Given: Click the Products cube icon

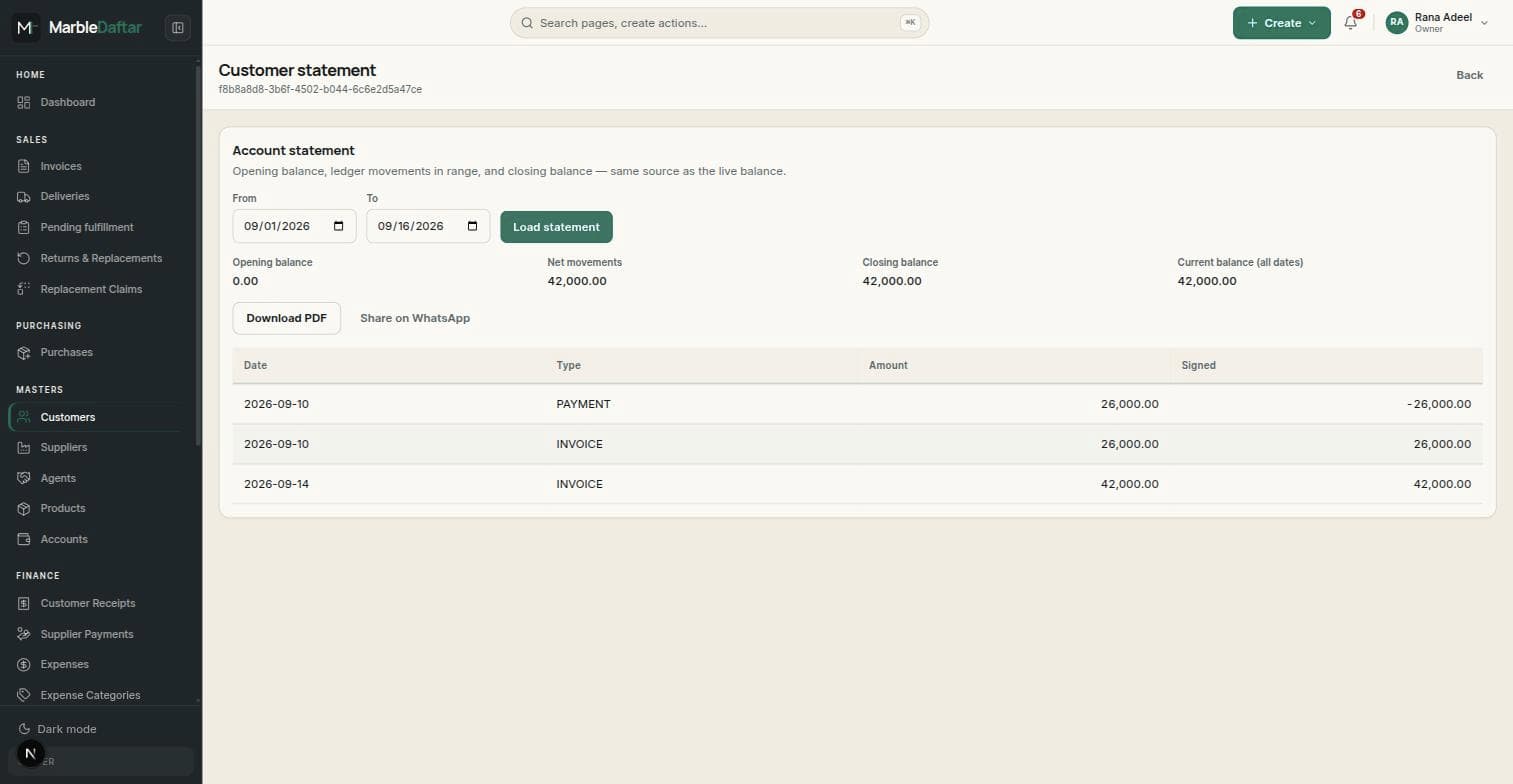Looking at the screenshot, I should 24,508.
